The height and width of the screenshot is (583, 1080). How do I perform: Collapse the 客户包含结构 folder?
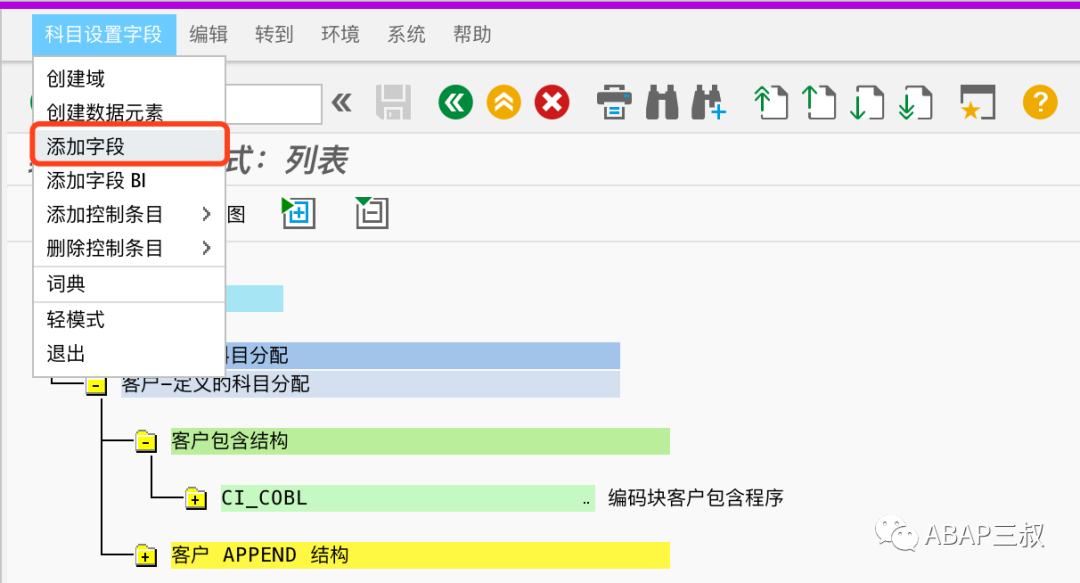pyautogui.click(x=145, y=442)
